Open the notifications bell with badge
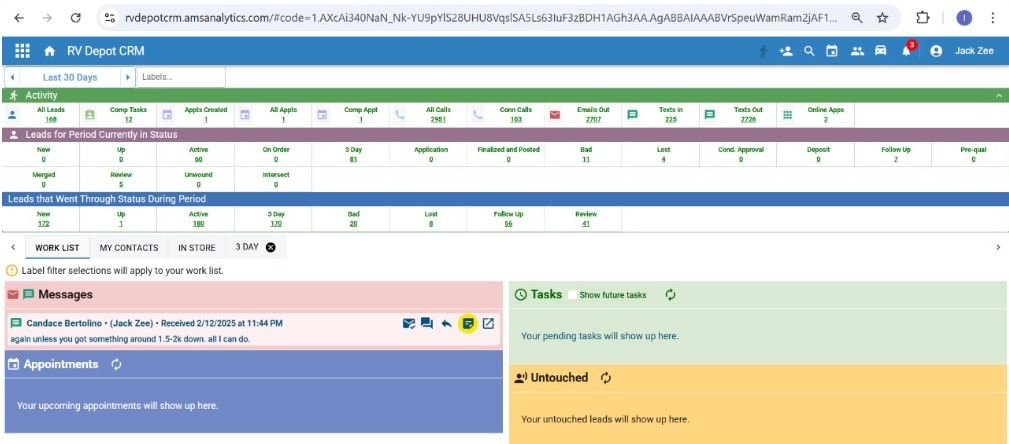The height and width of the screenshot is (444, 1009). tap(907, 51)
